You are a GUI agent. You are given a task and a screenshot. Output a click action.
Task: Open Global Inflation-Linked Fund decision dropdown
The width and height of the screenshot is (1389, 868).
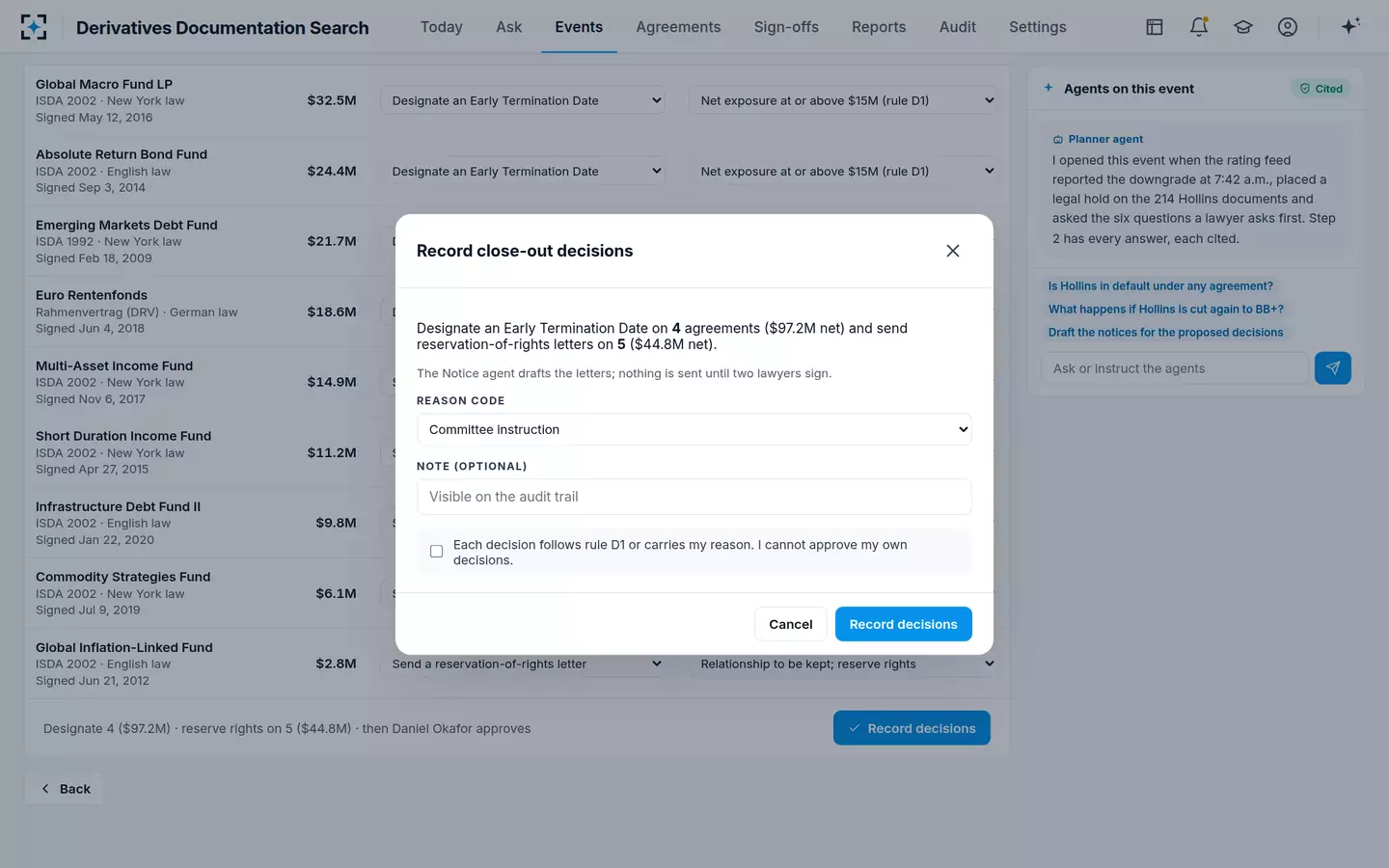click(x=523, y=664)
